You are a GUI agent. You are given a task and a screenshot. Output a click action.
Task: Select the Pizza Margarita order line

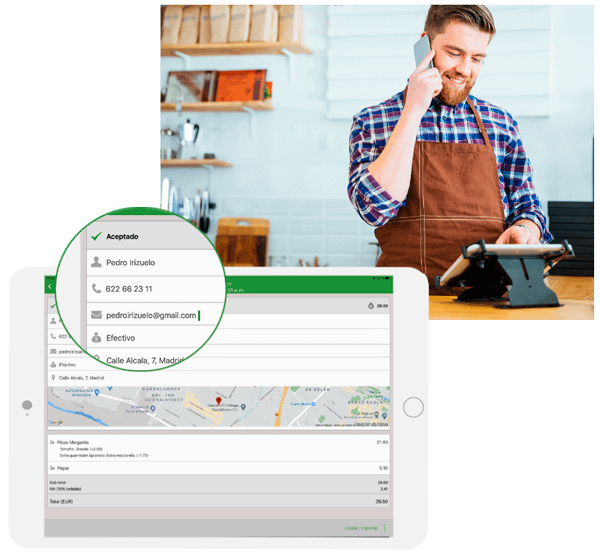[x=75, y=441]
